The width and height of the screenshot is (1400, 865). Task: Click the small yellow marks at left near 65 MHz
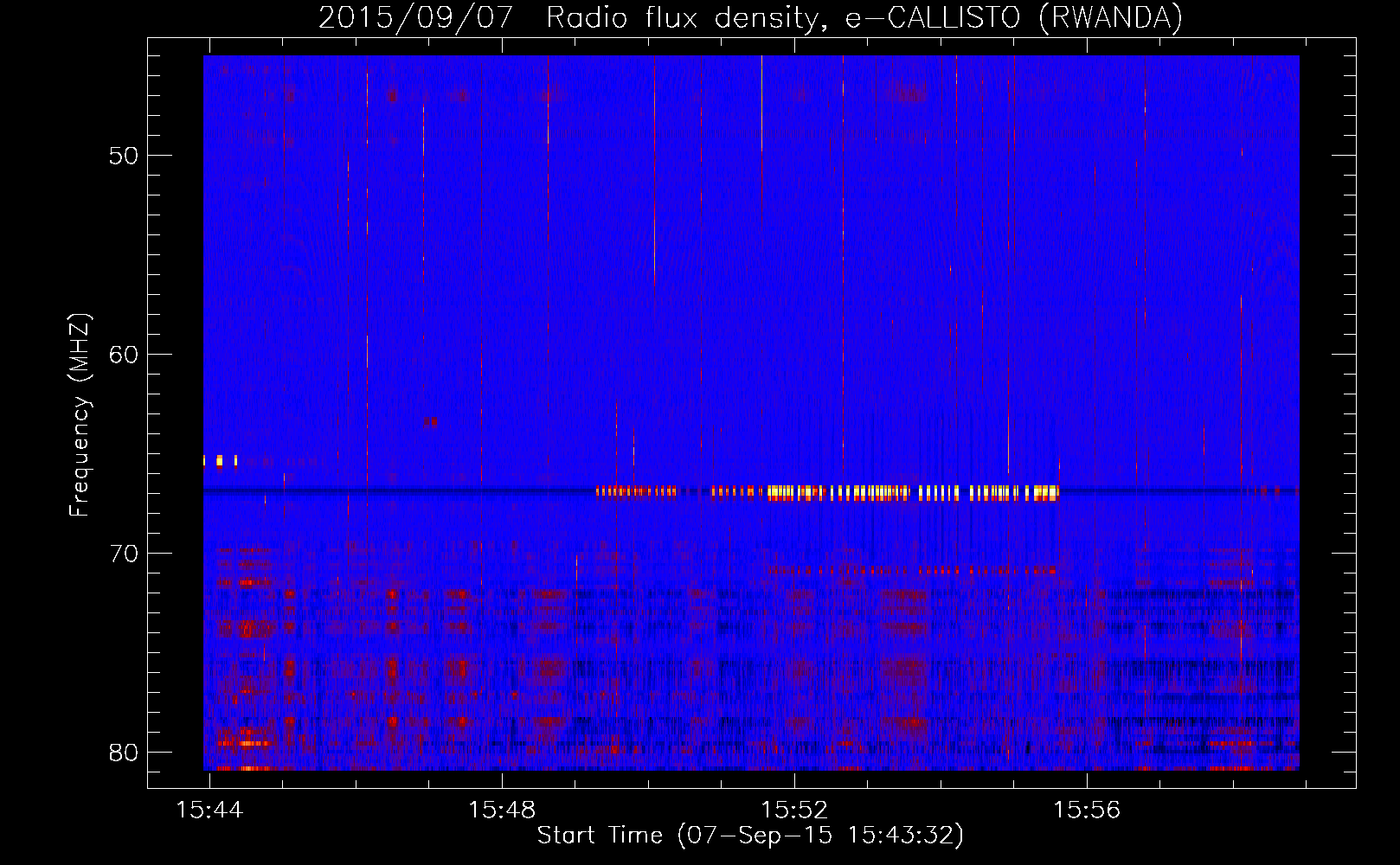tap(220, 460)
